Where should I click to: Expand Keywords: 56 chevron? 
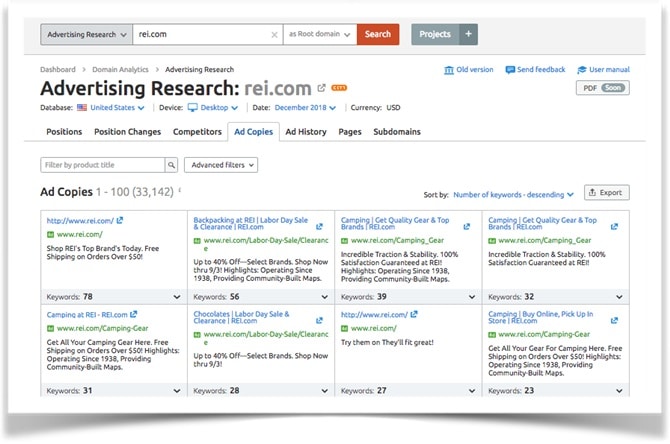coord(325,297)
